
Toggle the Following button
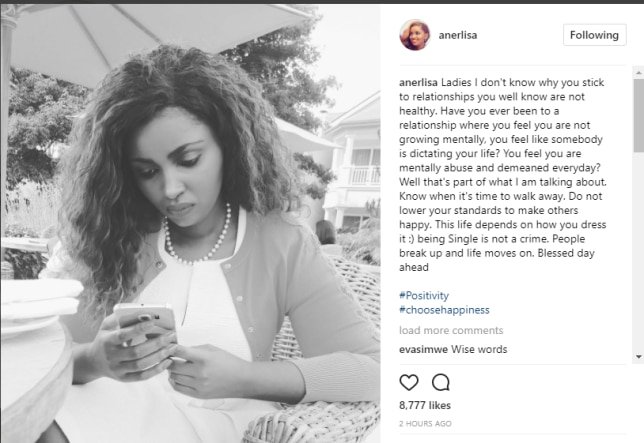click(594, 35)
